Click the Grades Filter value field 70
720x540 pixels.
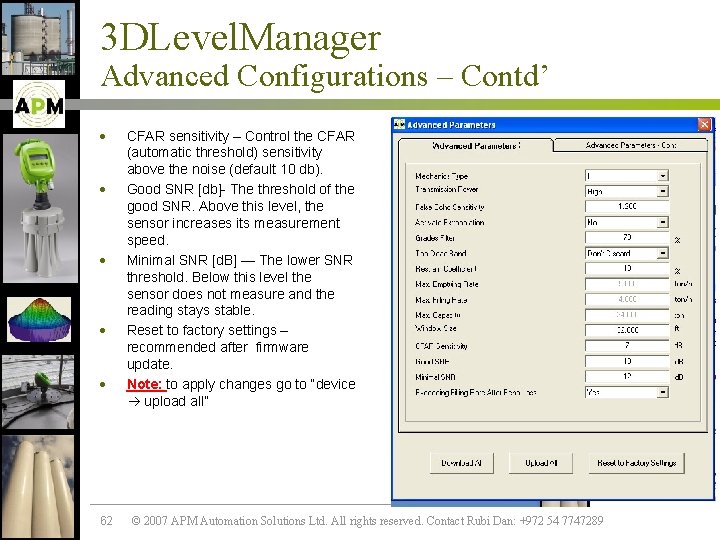click(627, 237)
